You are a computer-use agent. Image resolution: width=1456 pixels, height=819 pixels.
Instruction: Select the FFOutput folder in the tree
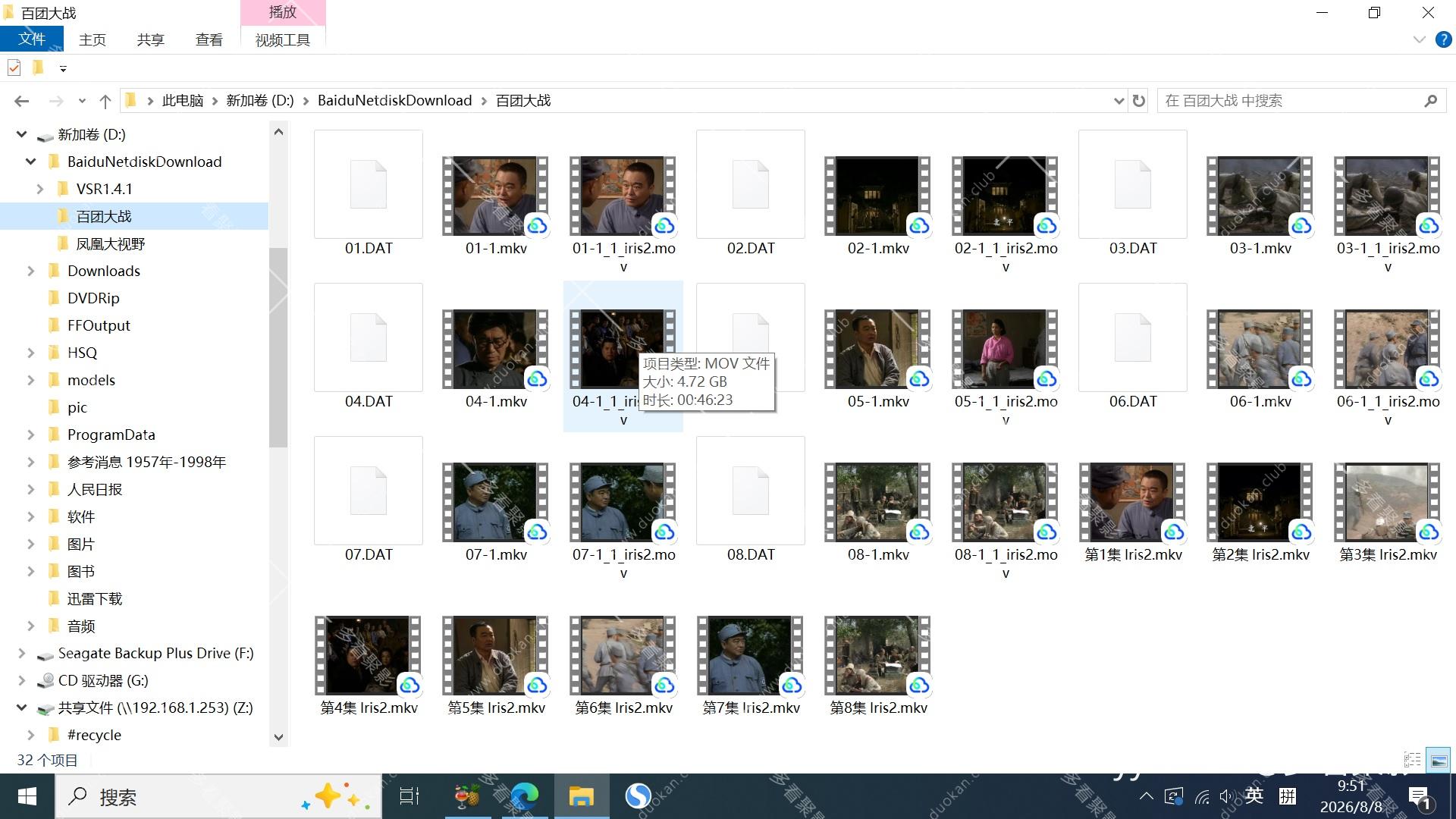[x=99, y=325]
